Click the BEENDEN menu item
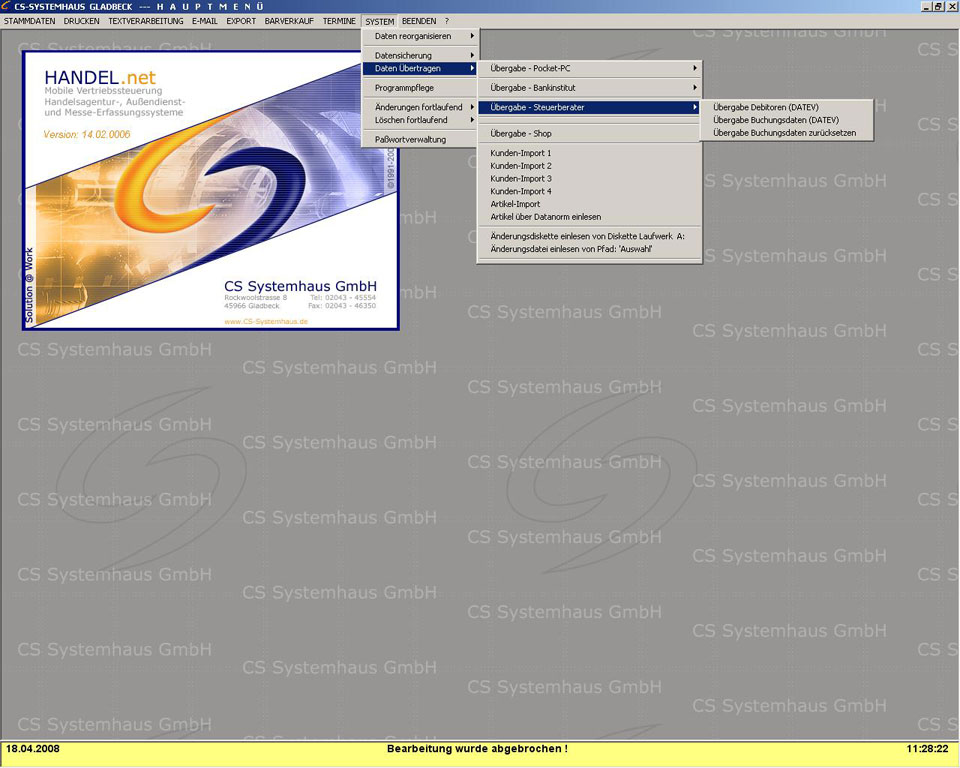The height and width of the screenshot is (768, 960). (x=419, y=21)
